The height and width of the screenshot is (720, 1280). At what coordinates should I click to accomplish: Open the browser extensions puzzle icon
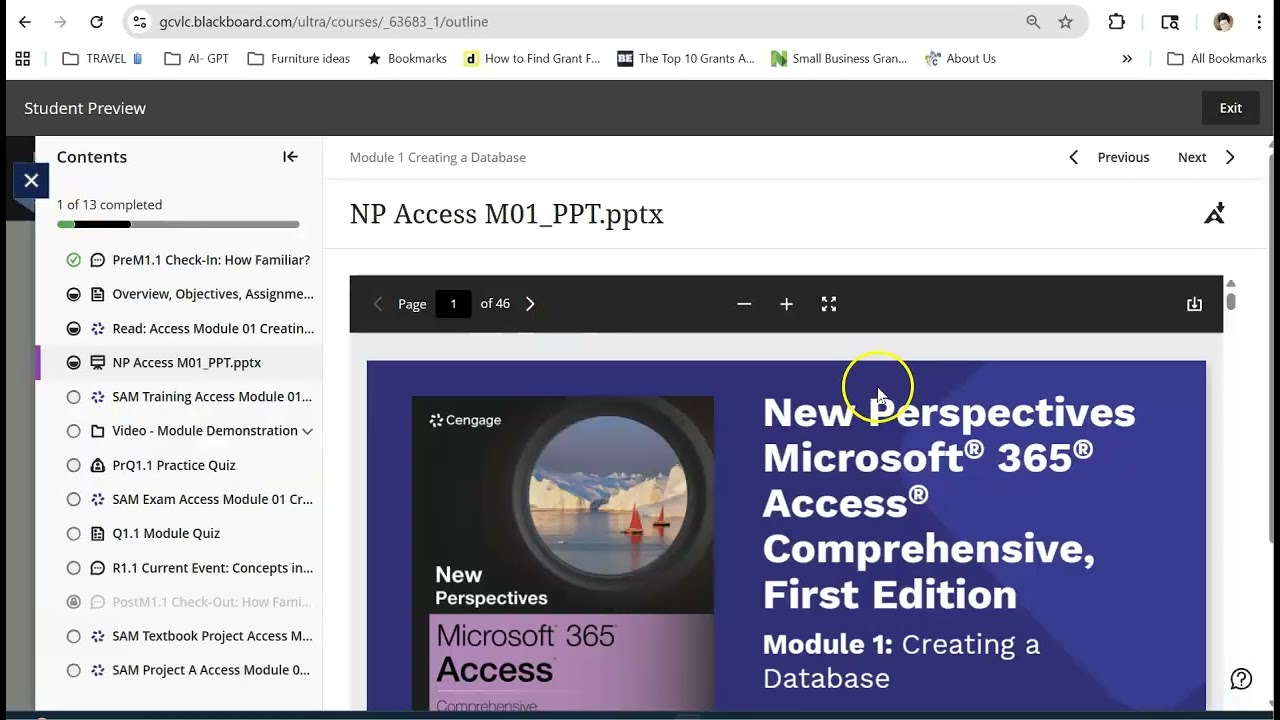[x=1117, y=22]
